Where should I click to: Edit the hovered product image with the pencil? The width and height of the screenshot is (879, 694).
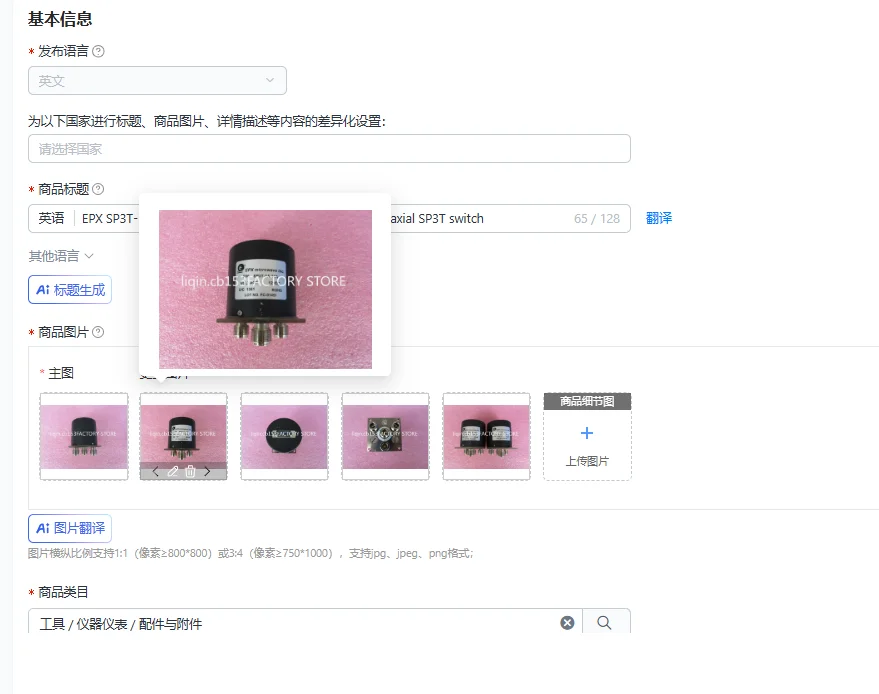[173, 472]
